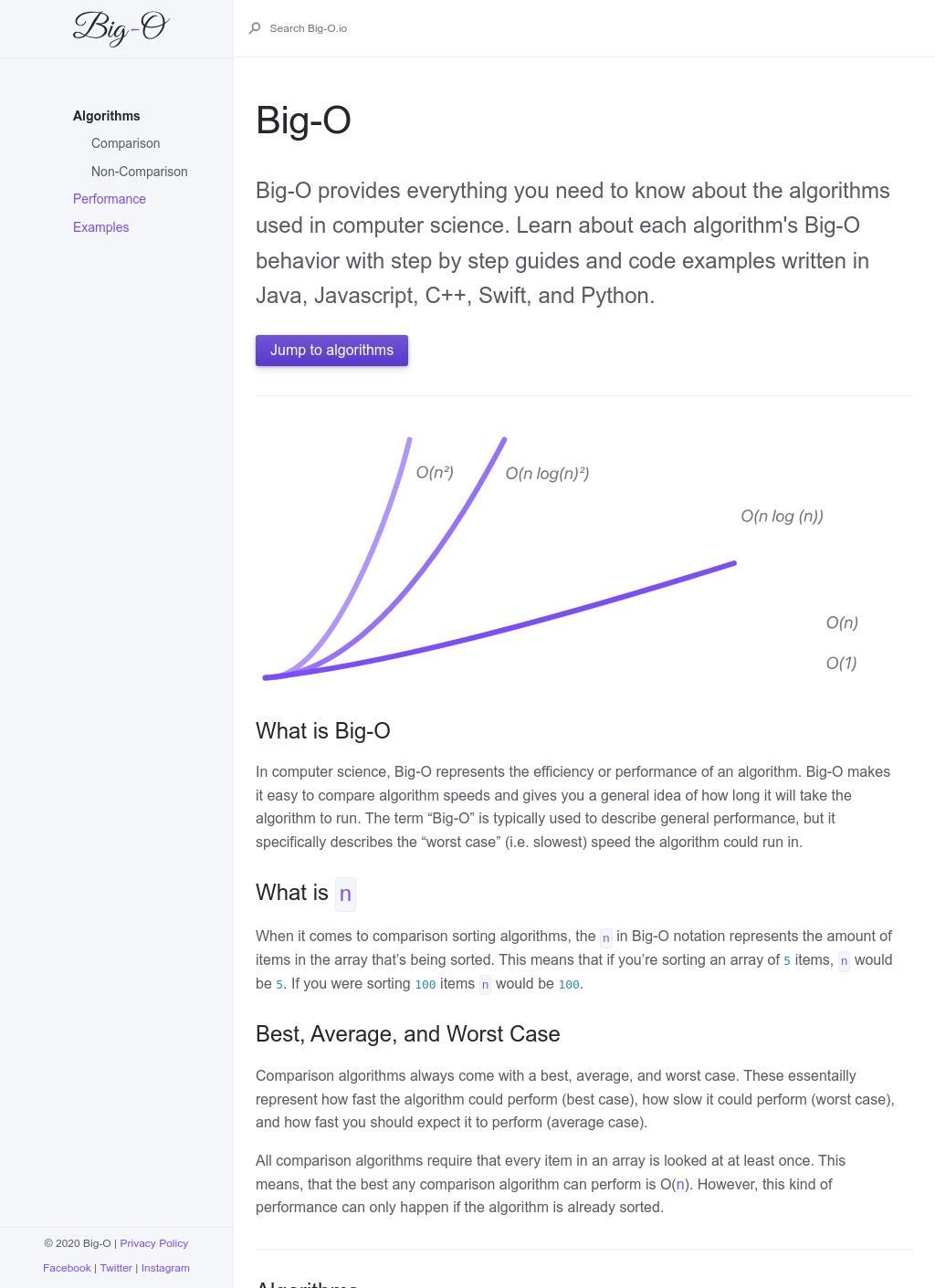Focus the Search Big-O.io field
The height and width of the screenshot is (1288, 935).
(457, 28)
